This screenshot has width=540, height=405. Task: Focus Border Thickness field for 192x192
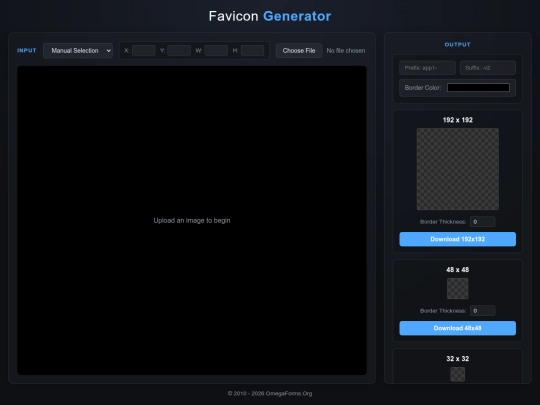point(482,222)
